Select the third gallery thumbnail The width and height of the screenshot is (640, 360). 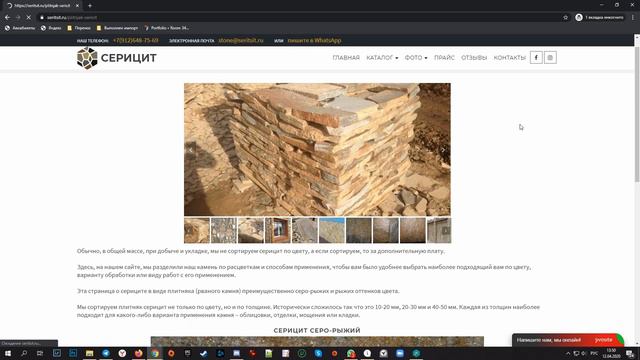[251, 230]
